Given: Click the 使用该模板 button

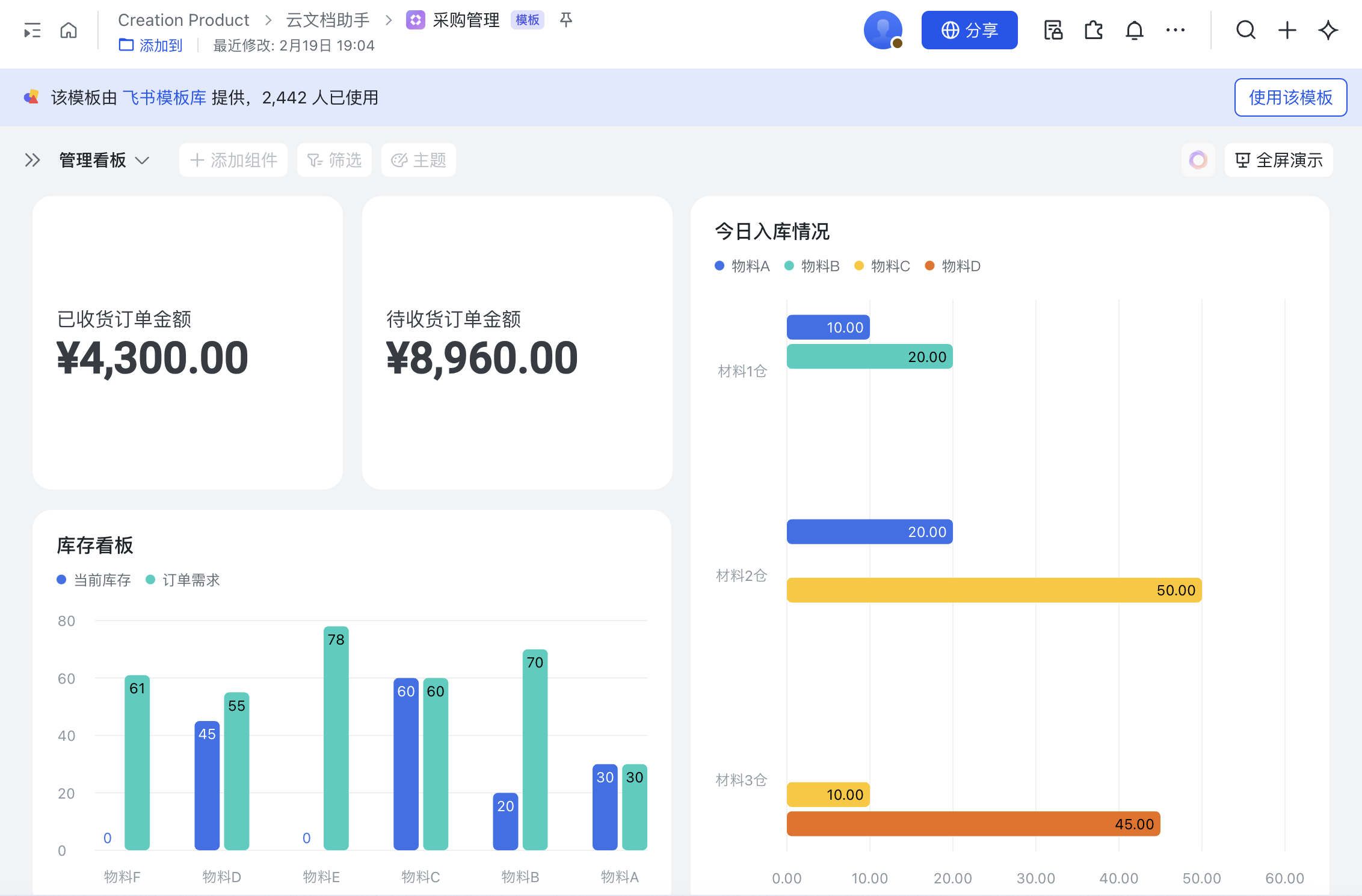Looking at the screenshot, I should 1290,97.
